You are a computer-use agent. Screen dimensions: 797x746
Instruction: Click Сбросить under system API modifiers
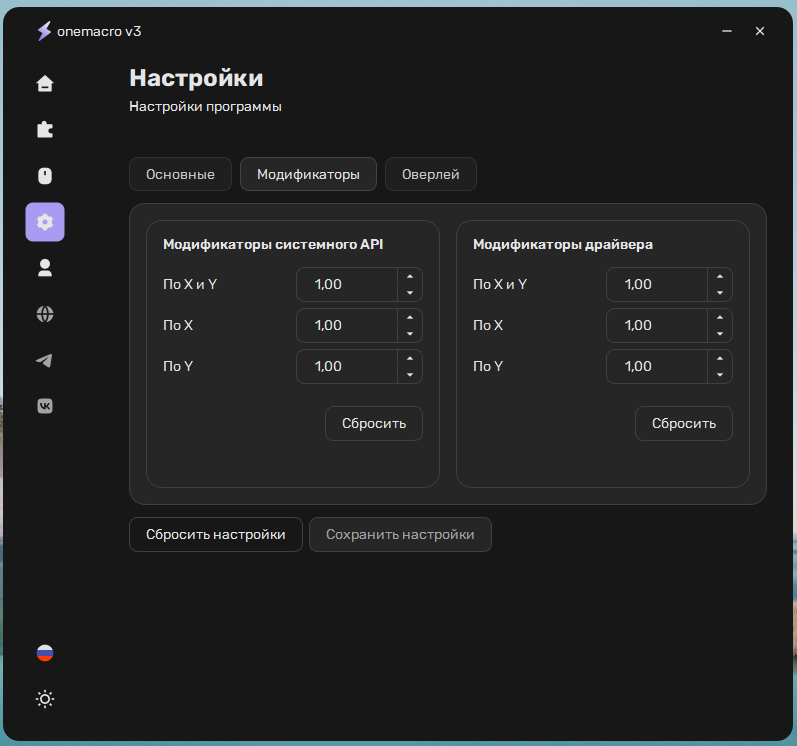coord(374,423)
